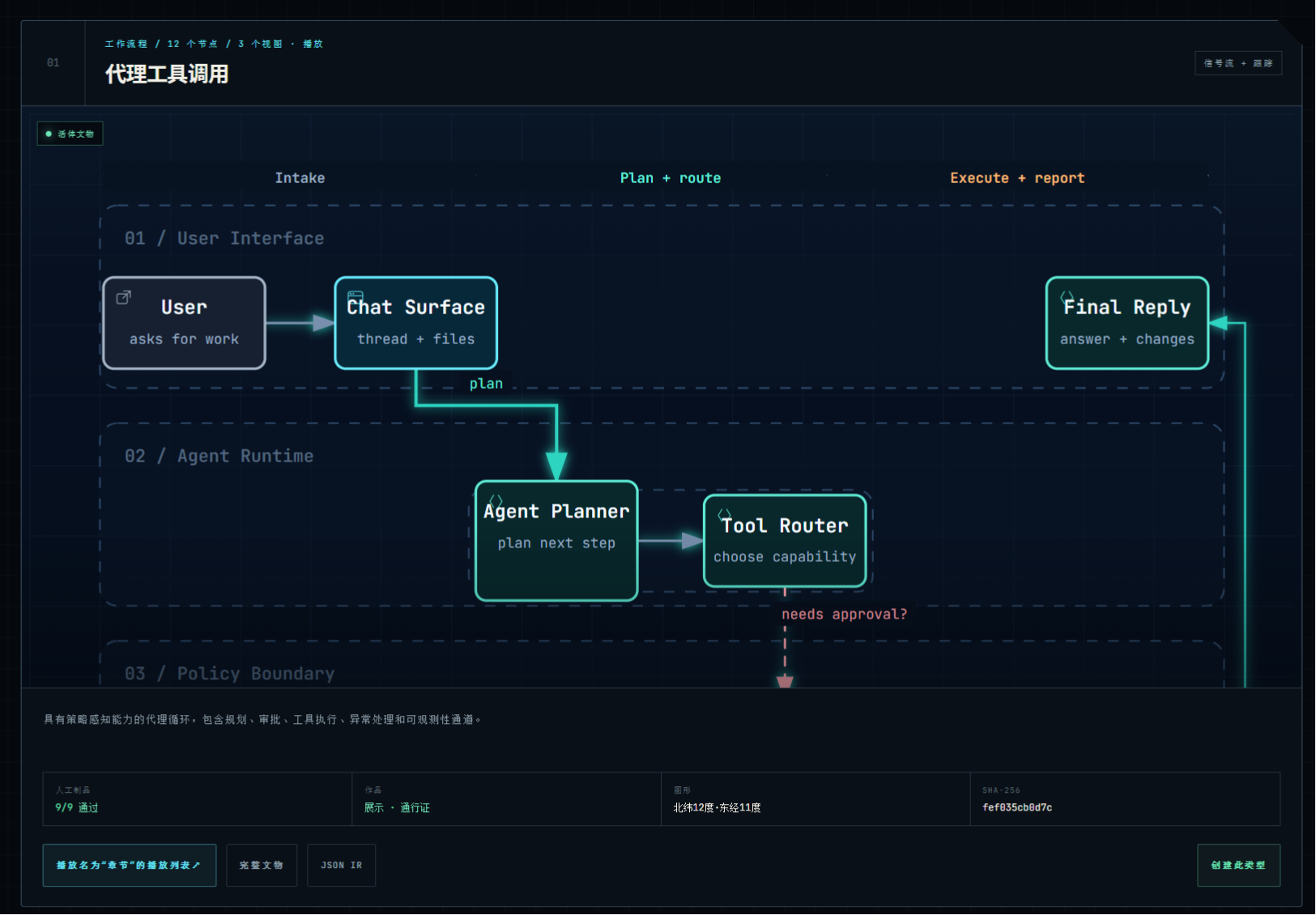Screen dimensions: 1316x915
Task: Click the window icon in Chat Surface node
Action: [x=355, y=296]
